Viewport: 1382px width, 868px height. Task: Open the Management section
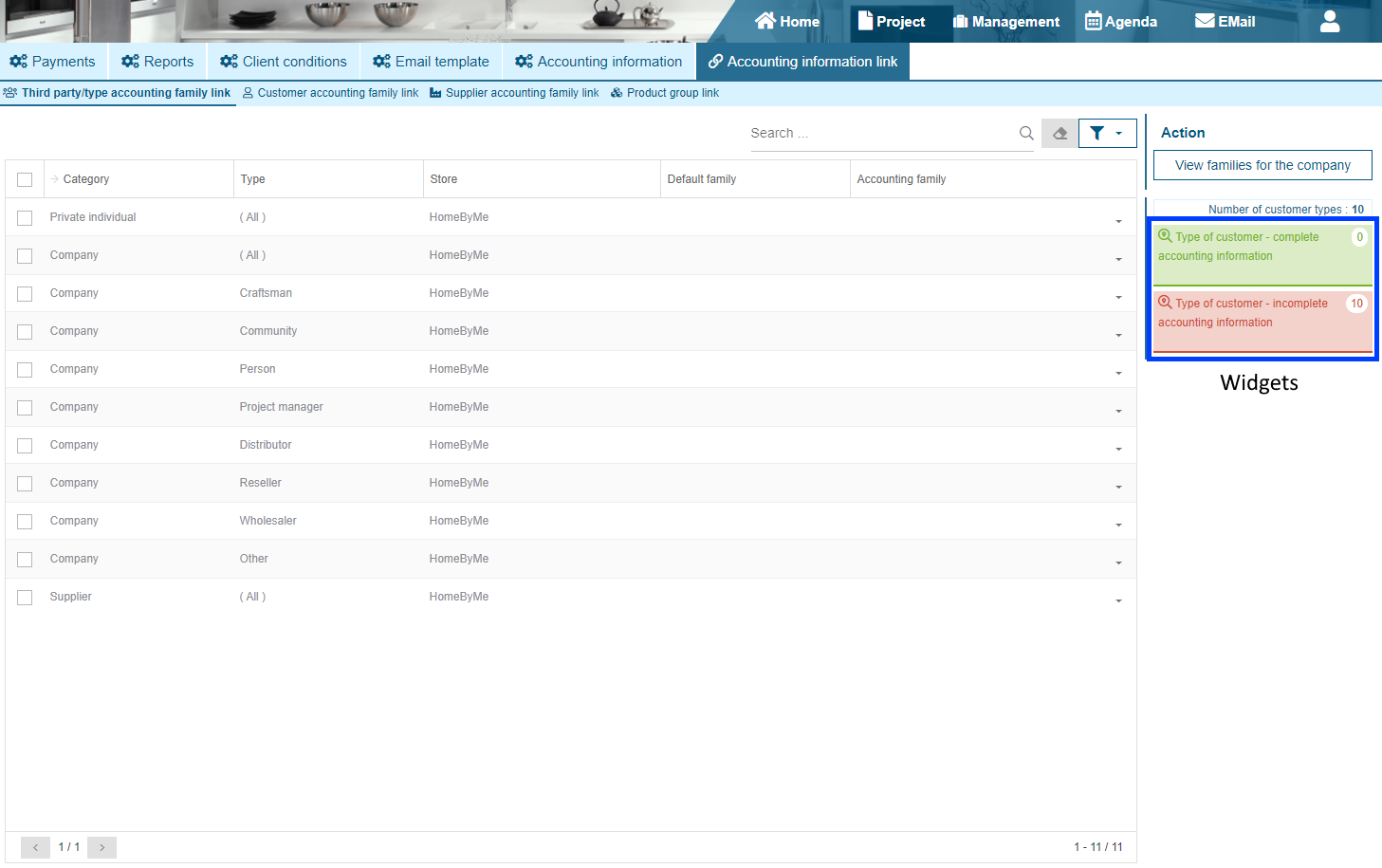tap(1006, 22)
